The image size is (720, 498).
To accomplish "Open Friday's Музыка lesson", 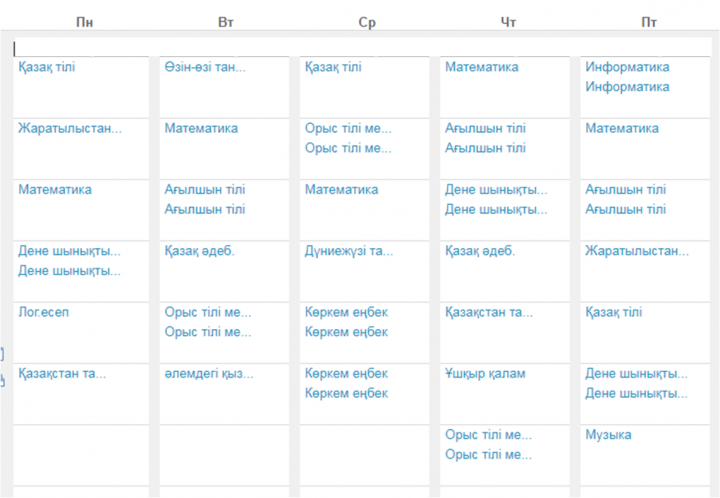I will click(x=608, y=435).
